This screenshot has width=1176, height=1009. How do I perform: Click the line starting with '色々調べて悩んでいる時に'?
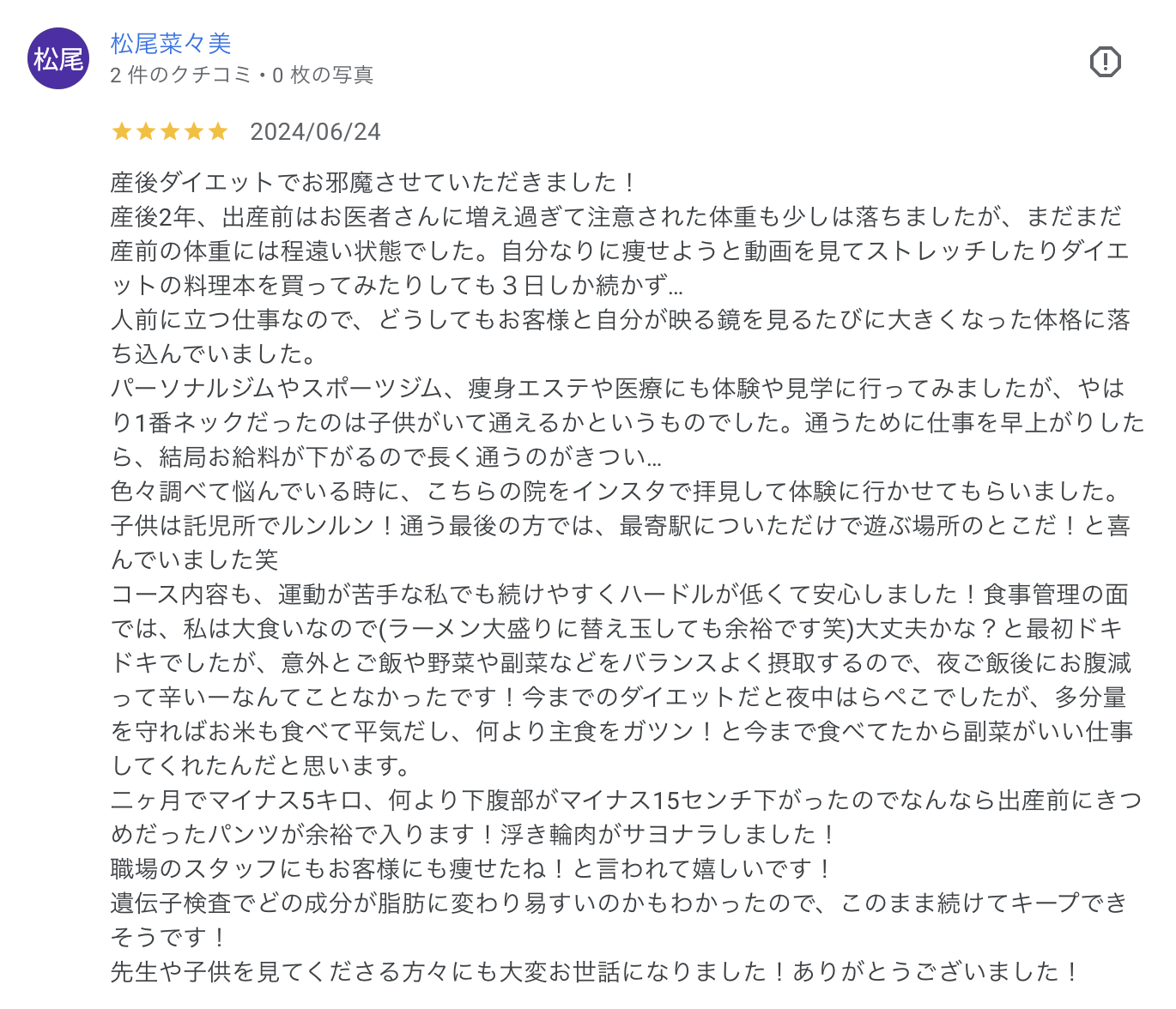tap(615, 492)
